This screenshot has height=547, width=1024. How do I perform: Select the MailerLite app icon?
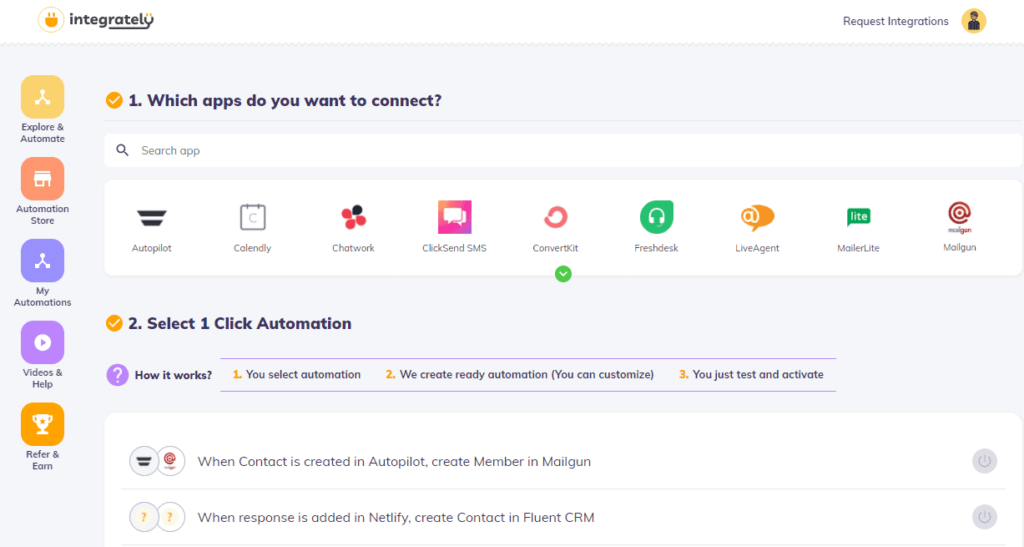[x=858, y=217]
